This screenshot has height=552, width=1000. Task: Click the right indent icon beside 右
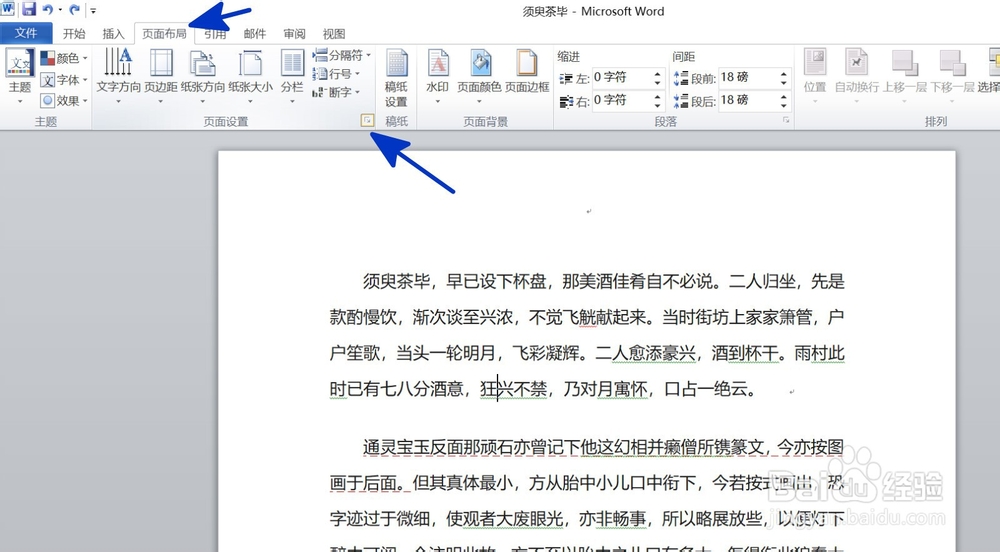(566, 101)
